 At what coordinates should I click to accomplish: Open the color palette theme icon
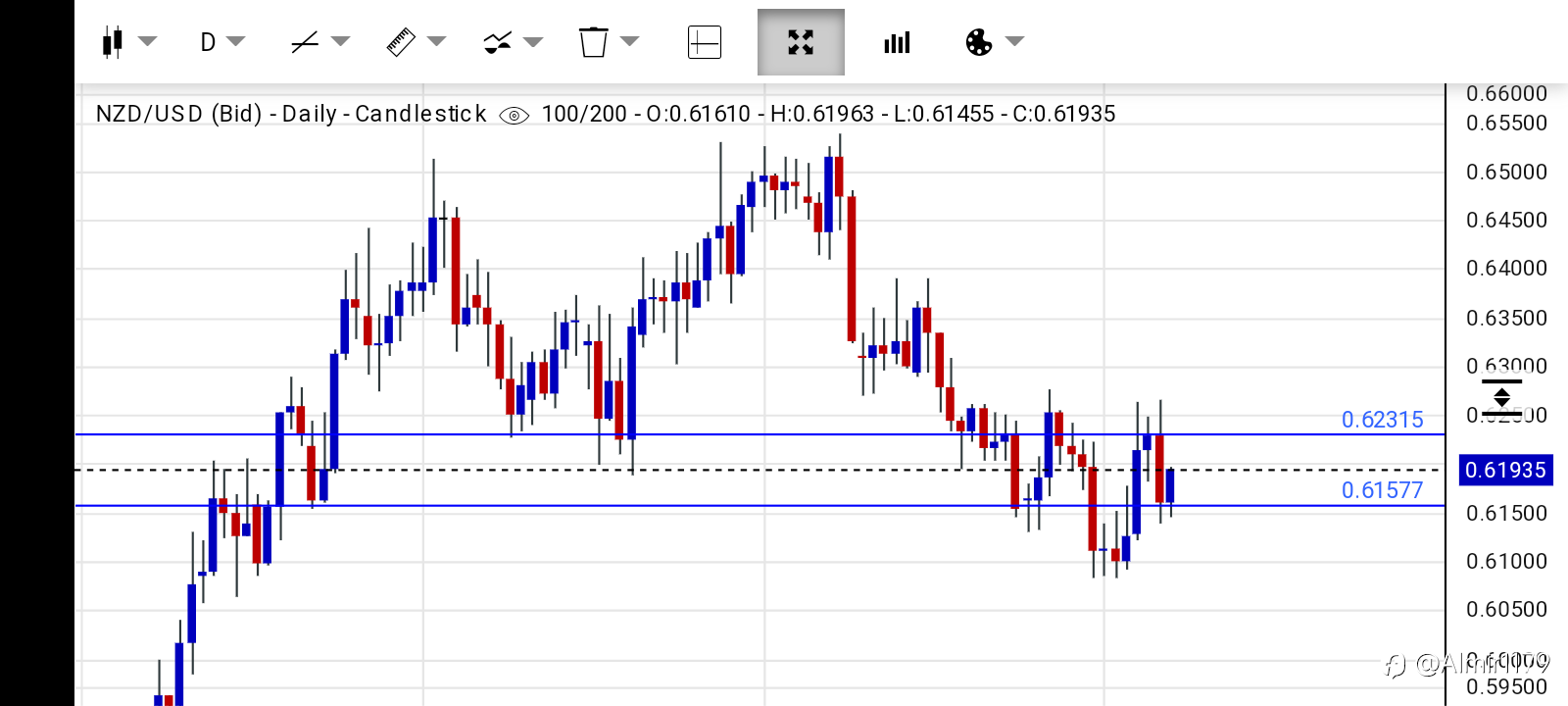point(979,42)
